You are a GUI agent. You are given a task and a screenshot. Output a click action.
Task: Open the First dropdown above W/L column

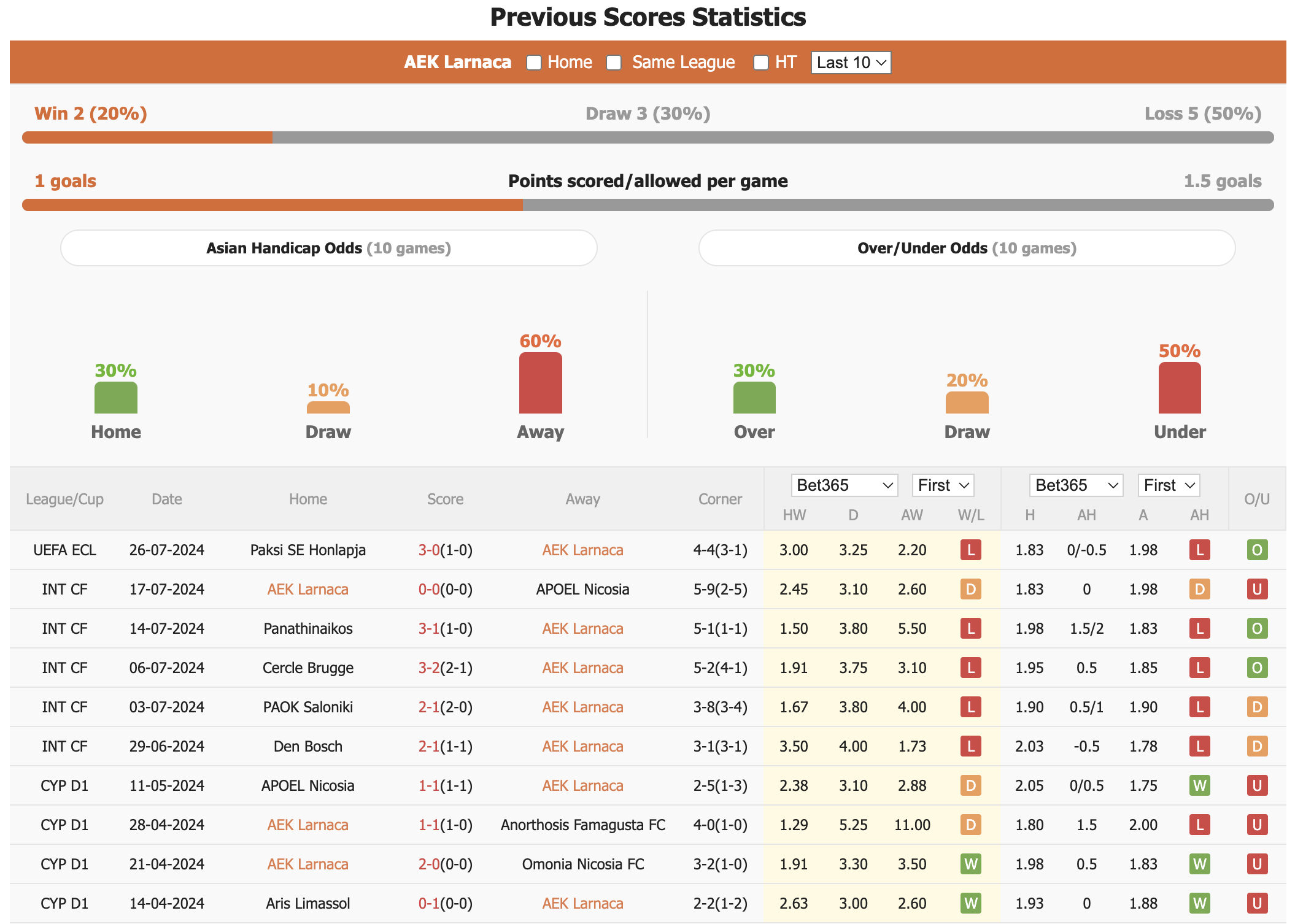click(x=943, y=485)
